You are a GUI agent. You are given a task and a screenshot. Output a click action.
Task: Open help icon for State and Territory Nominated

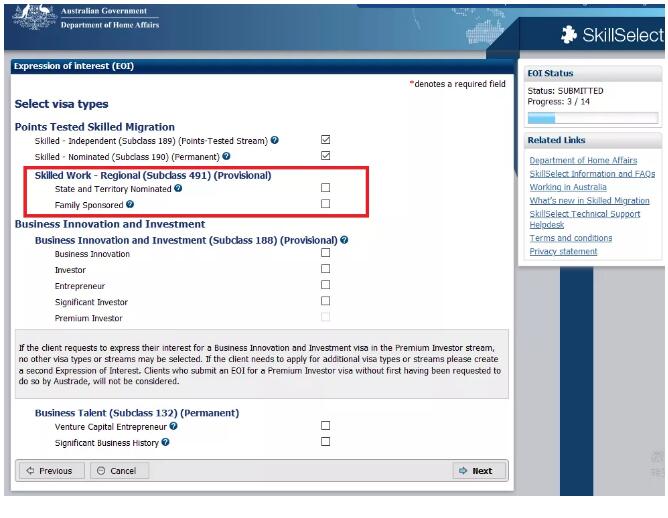(179, 188)
